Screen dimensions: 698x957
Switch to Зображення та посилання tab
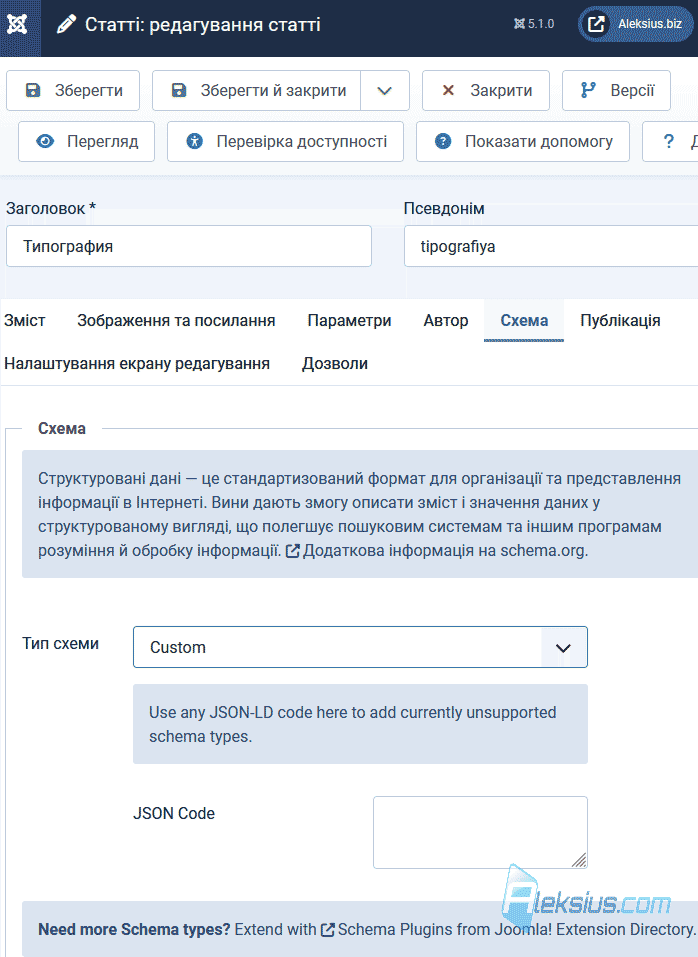[x=176, y=320]
